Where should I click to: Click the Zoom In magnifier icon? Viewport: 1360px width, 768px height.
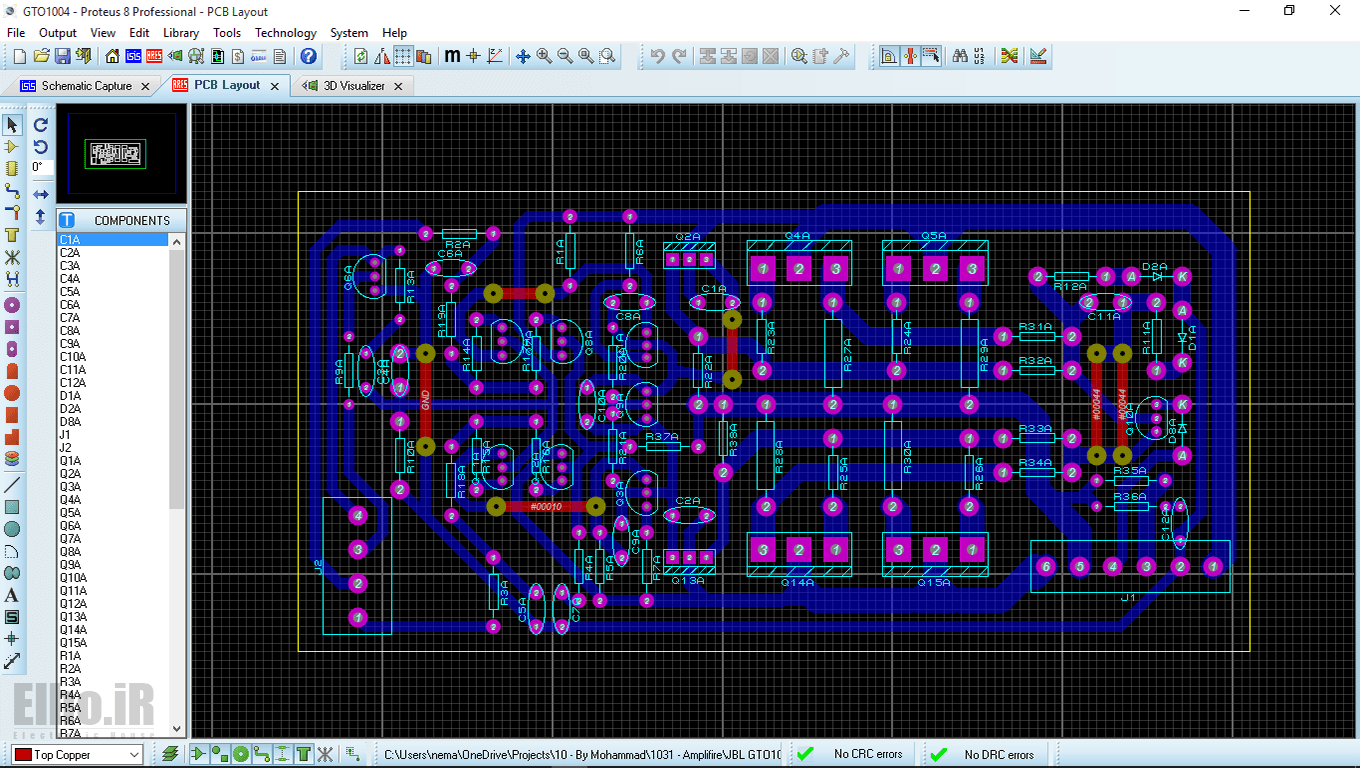tap(544, 56)
